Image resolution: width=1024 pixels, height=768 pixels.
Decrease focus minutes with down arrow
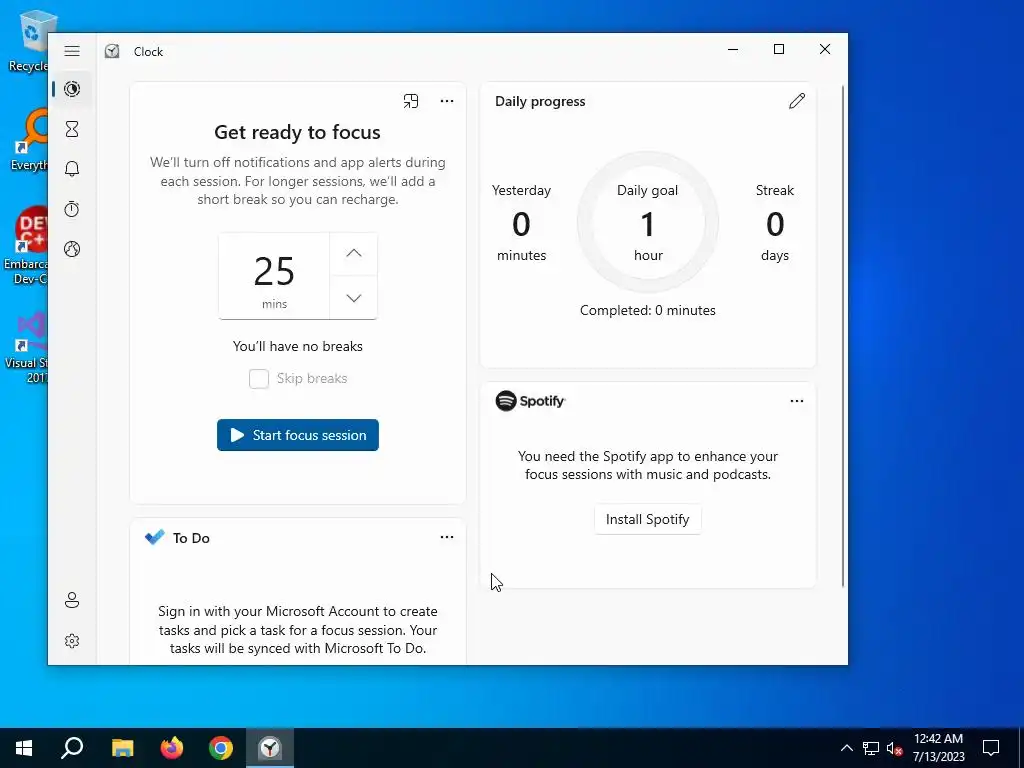(x=353, y=298)
